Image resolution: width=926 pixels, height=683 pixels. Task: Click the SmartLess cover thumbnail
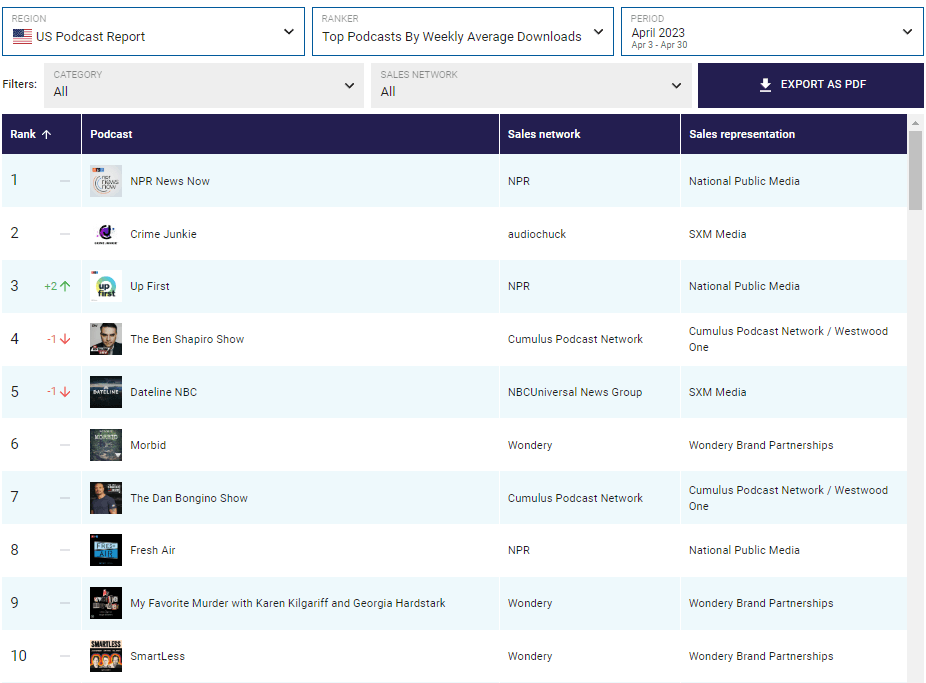(x=106, y=656)
